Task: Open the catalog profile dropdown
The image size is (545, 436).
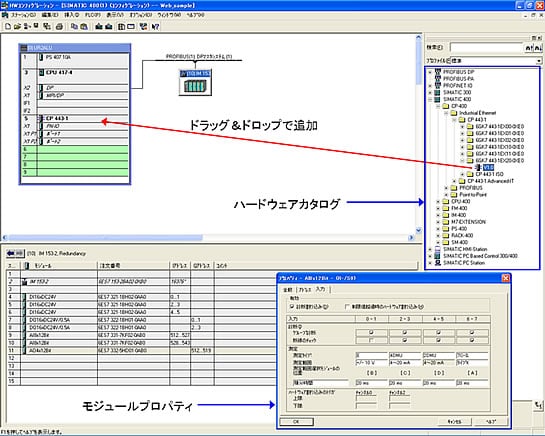Action: click(x=538, y=60)
